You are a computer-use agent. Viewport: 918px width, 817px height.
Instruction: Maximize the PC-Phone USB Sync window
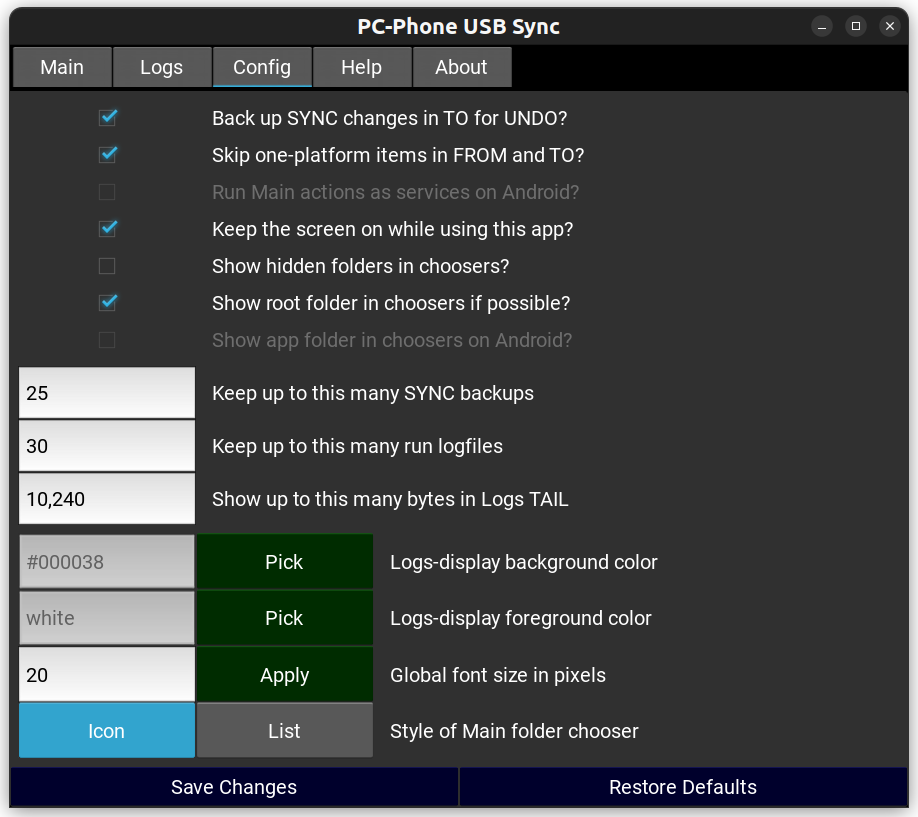855,27
